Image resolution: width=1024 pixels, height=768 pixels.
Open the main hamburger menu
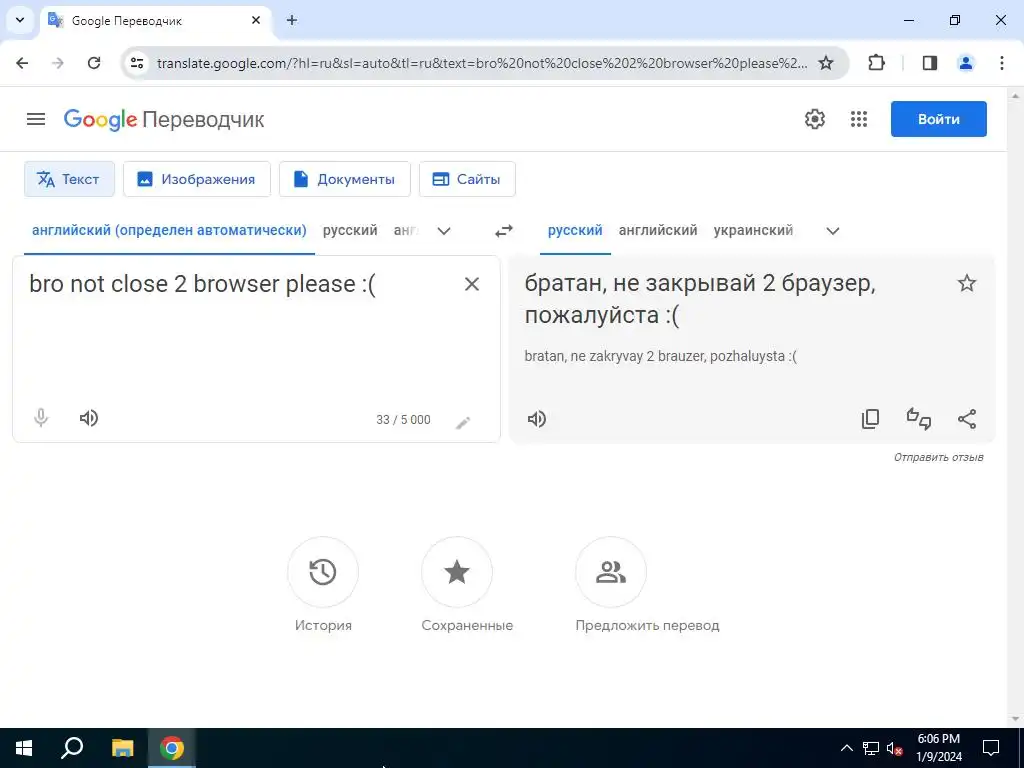coord(36,119)
